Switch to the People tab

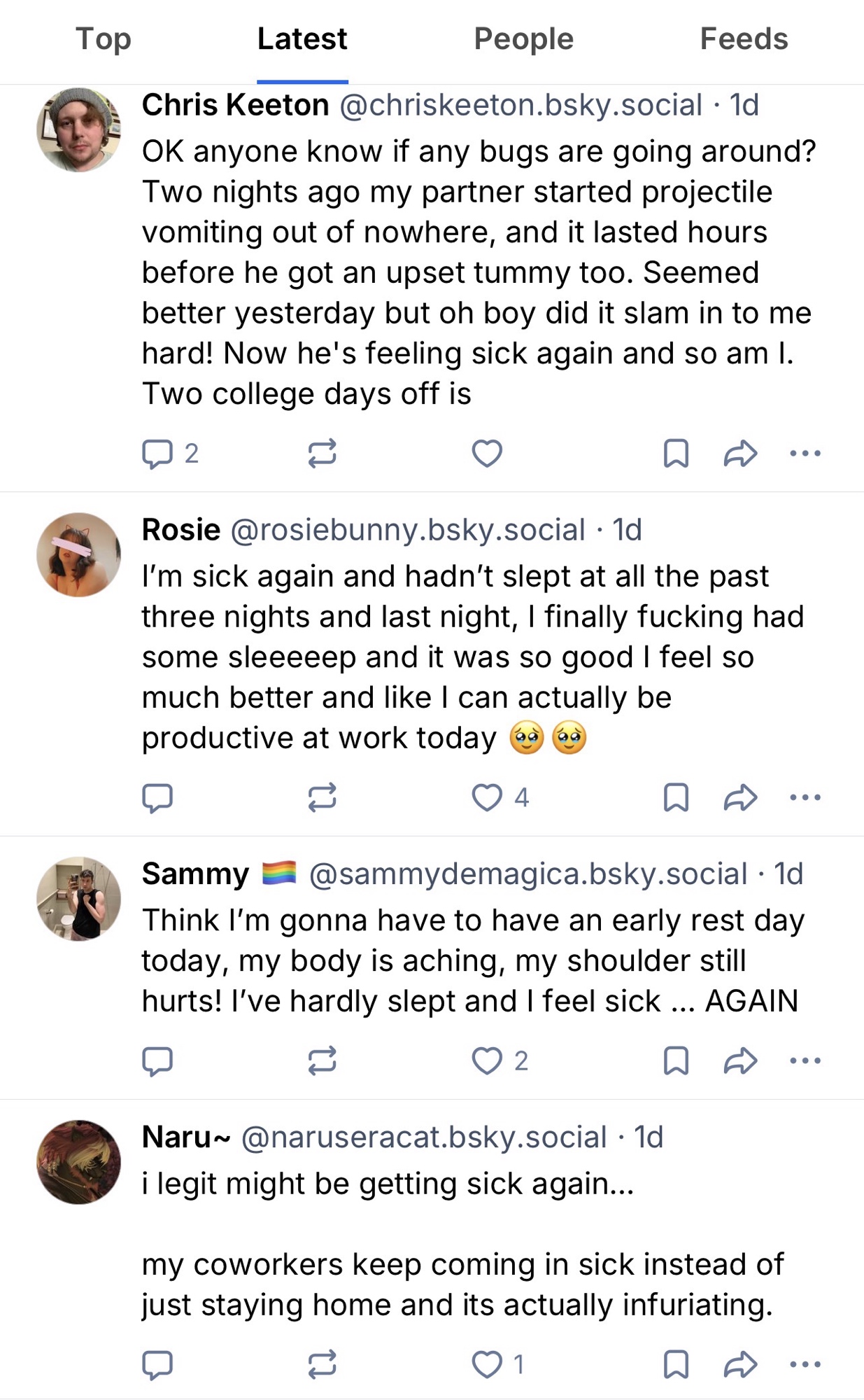click(x=523, y=39)
